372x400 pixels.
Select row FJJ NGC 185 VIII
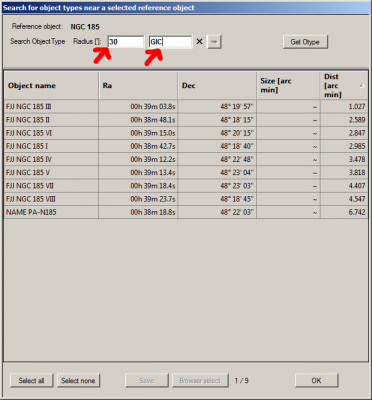click(x=186, y=199)
